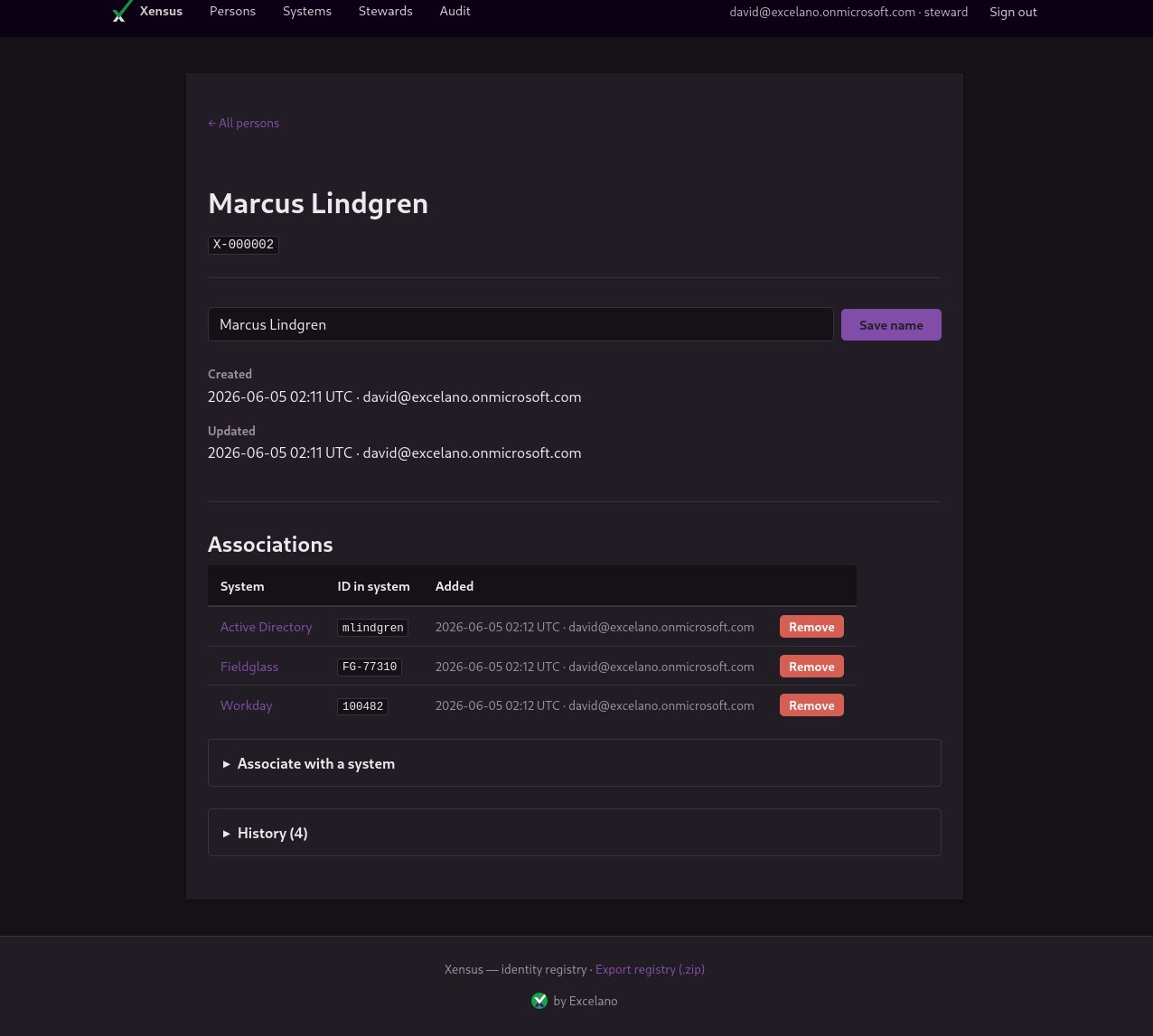This screenshot has width=1153, height=1036.
Task: Click the Workday row added timestamp
Action: coord(595,705)
